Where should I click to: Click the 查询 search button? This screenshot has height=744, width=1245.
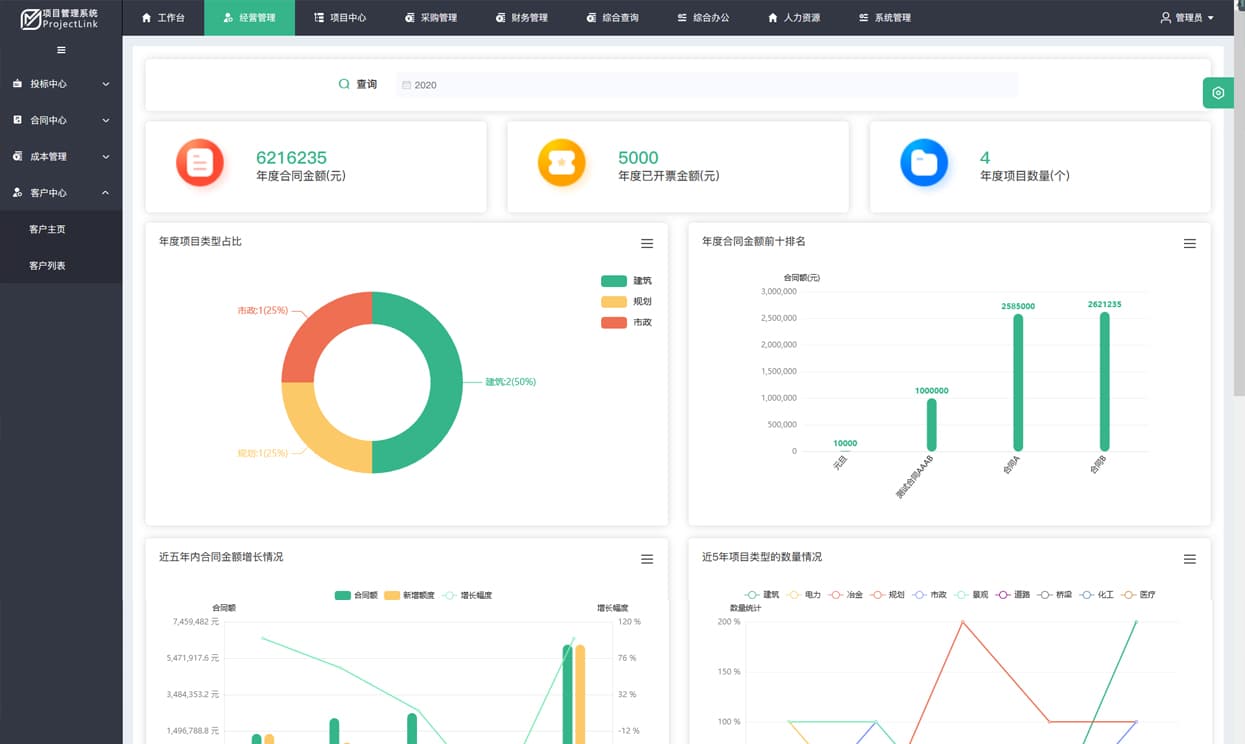pos(358,84)
